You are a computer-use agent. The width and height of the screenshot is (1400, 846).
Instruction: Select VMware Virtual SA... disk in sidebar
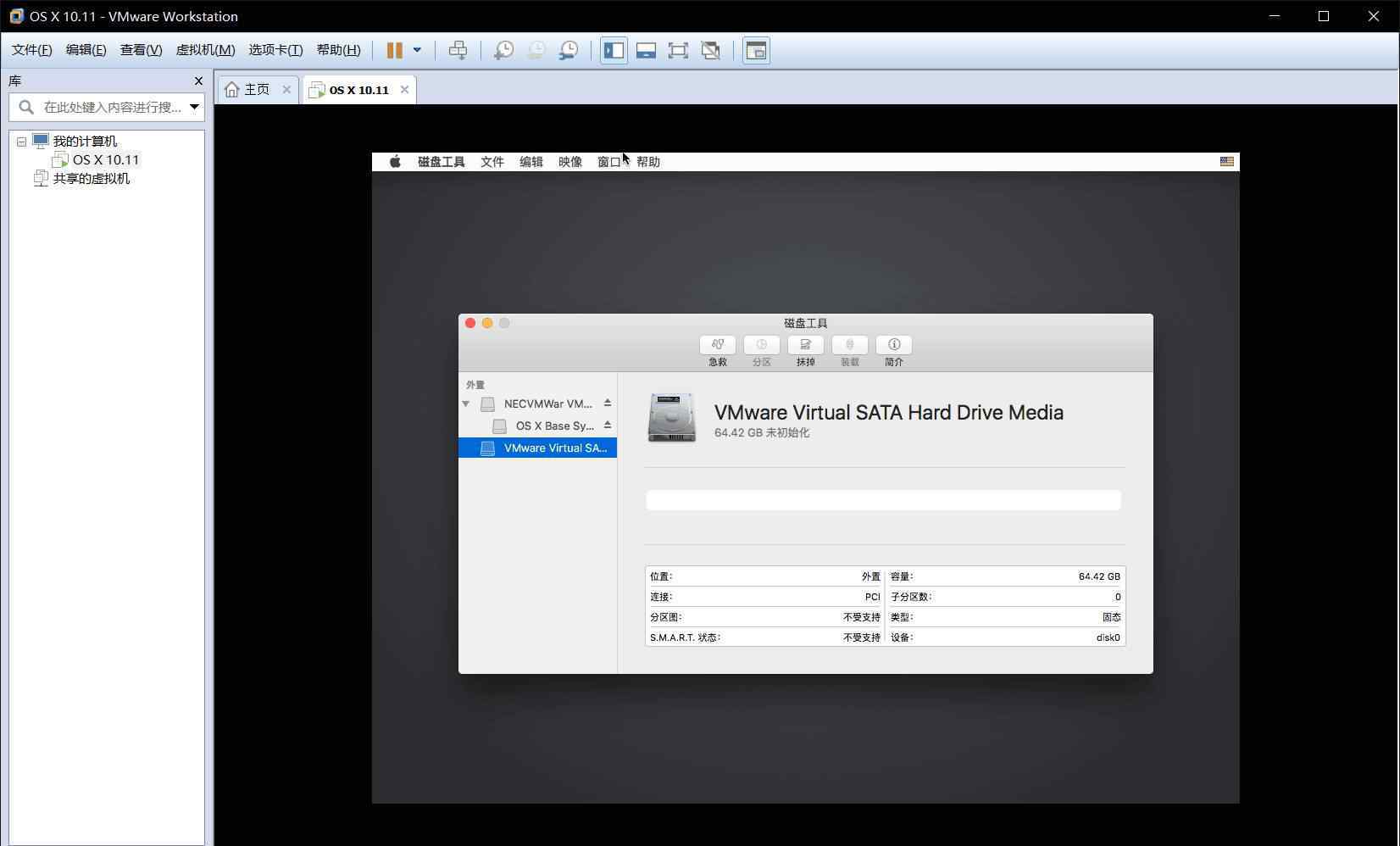click(x=537, y=448)
